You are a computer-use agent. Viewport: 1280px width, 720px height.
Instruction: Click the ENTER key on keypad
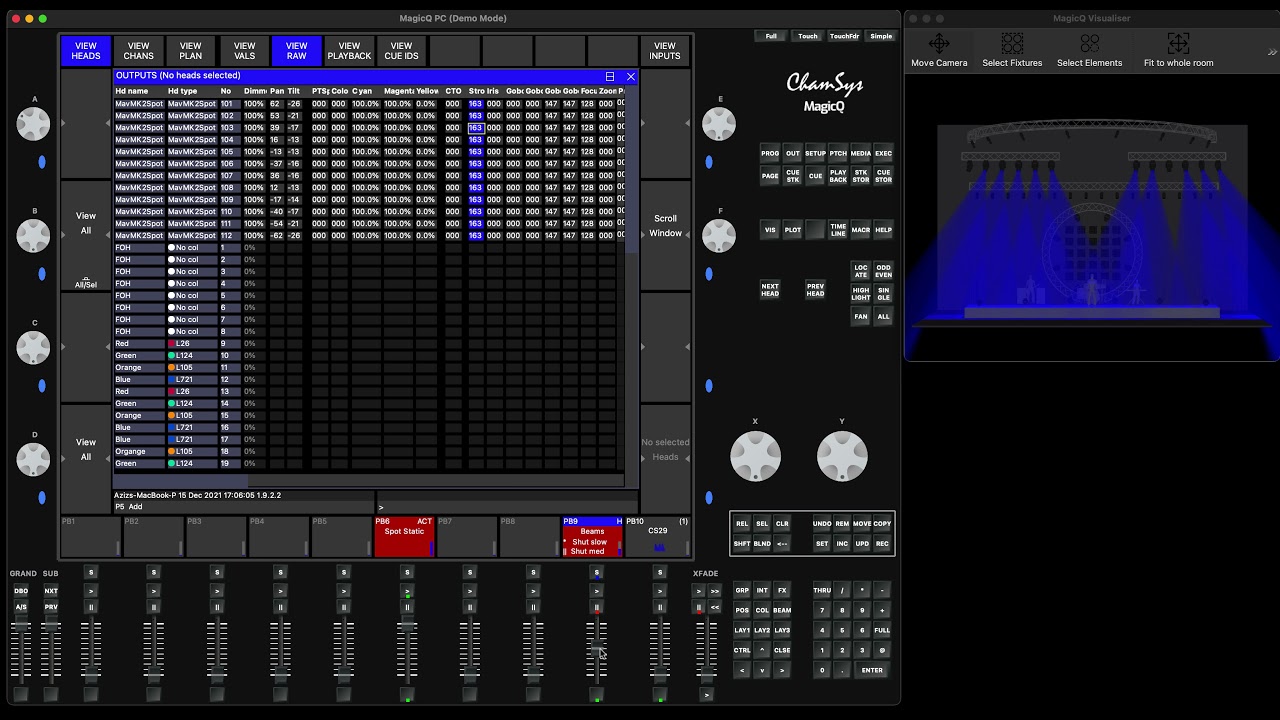[x=872, y=670]
